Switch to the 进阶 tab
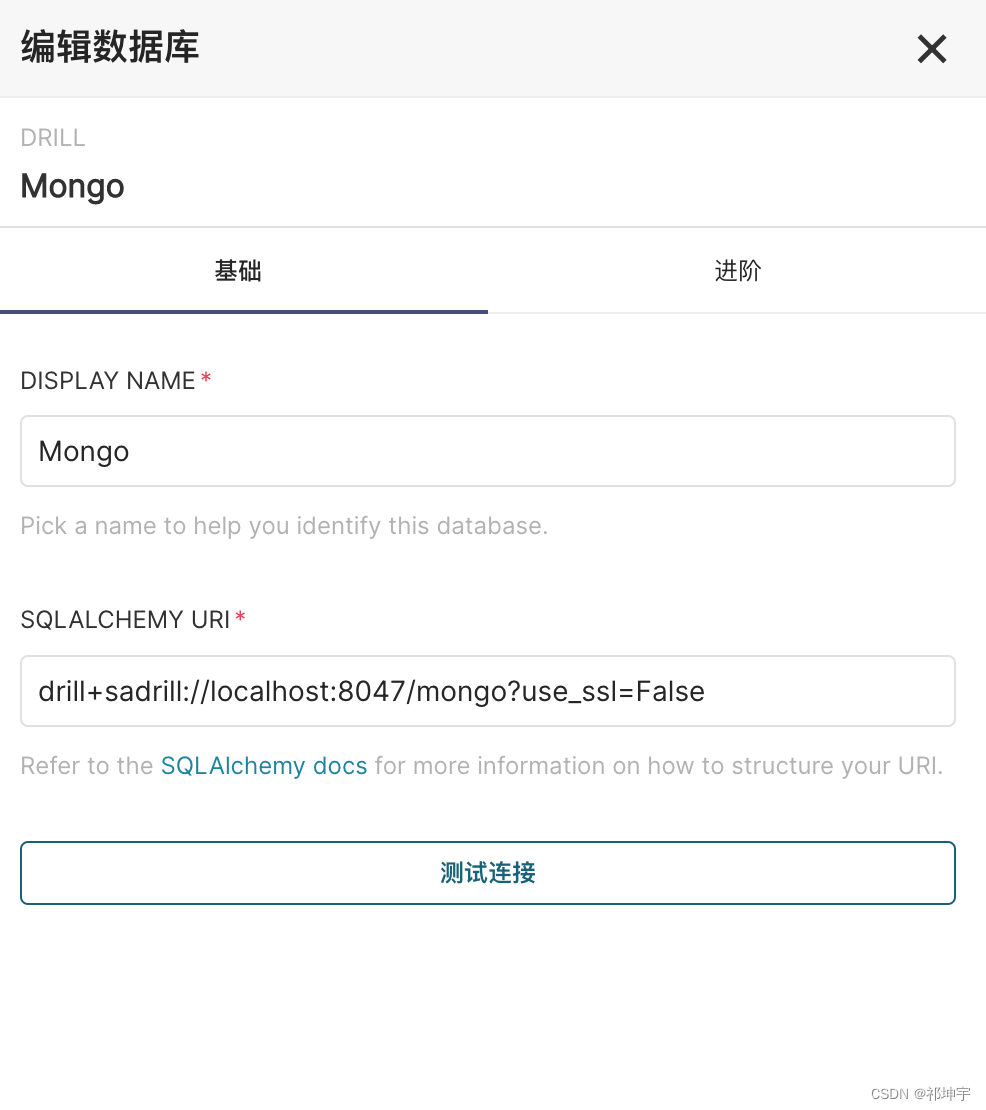 point(738,270)
